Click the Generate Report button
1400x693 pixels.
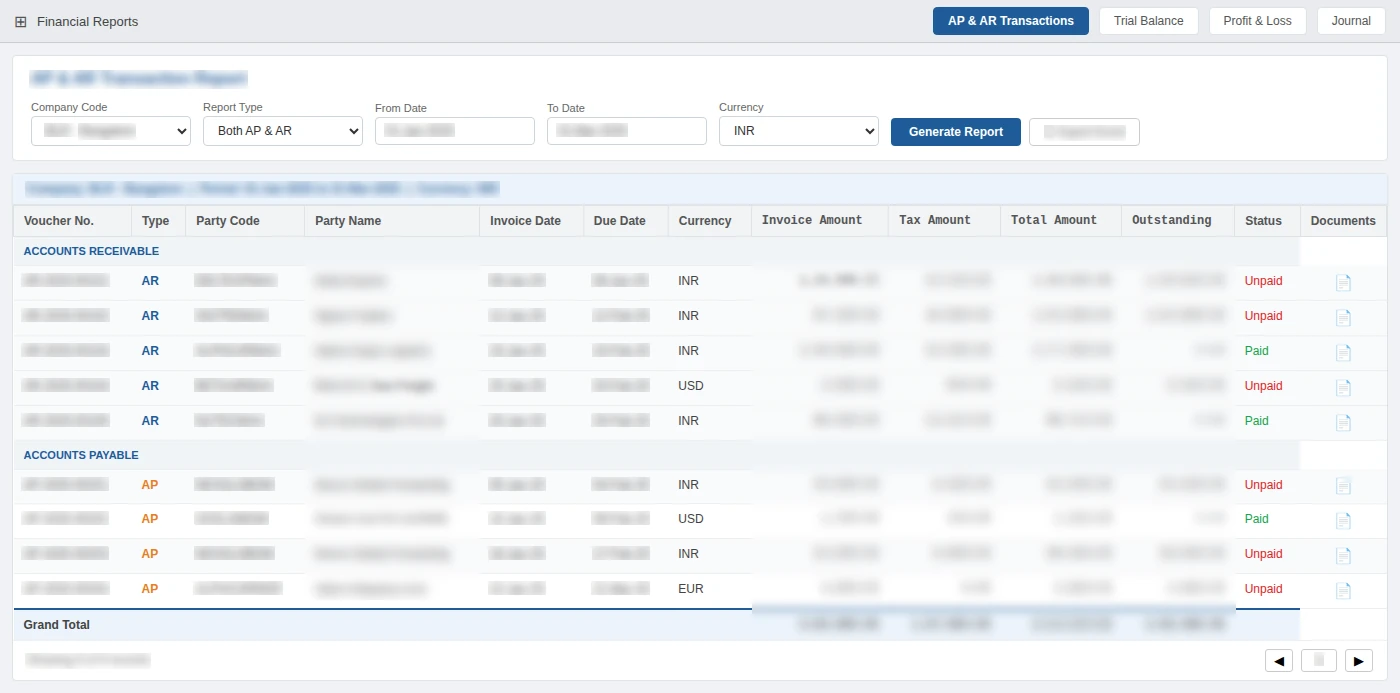pyautogui.click(x=956, y=132)
